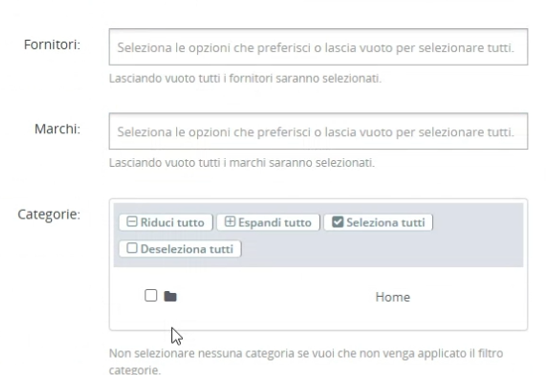Screen dimensions: 560x375
Task: Open the Marchi selection field
Action: 318,131
